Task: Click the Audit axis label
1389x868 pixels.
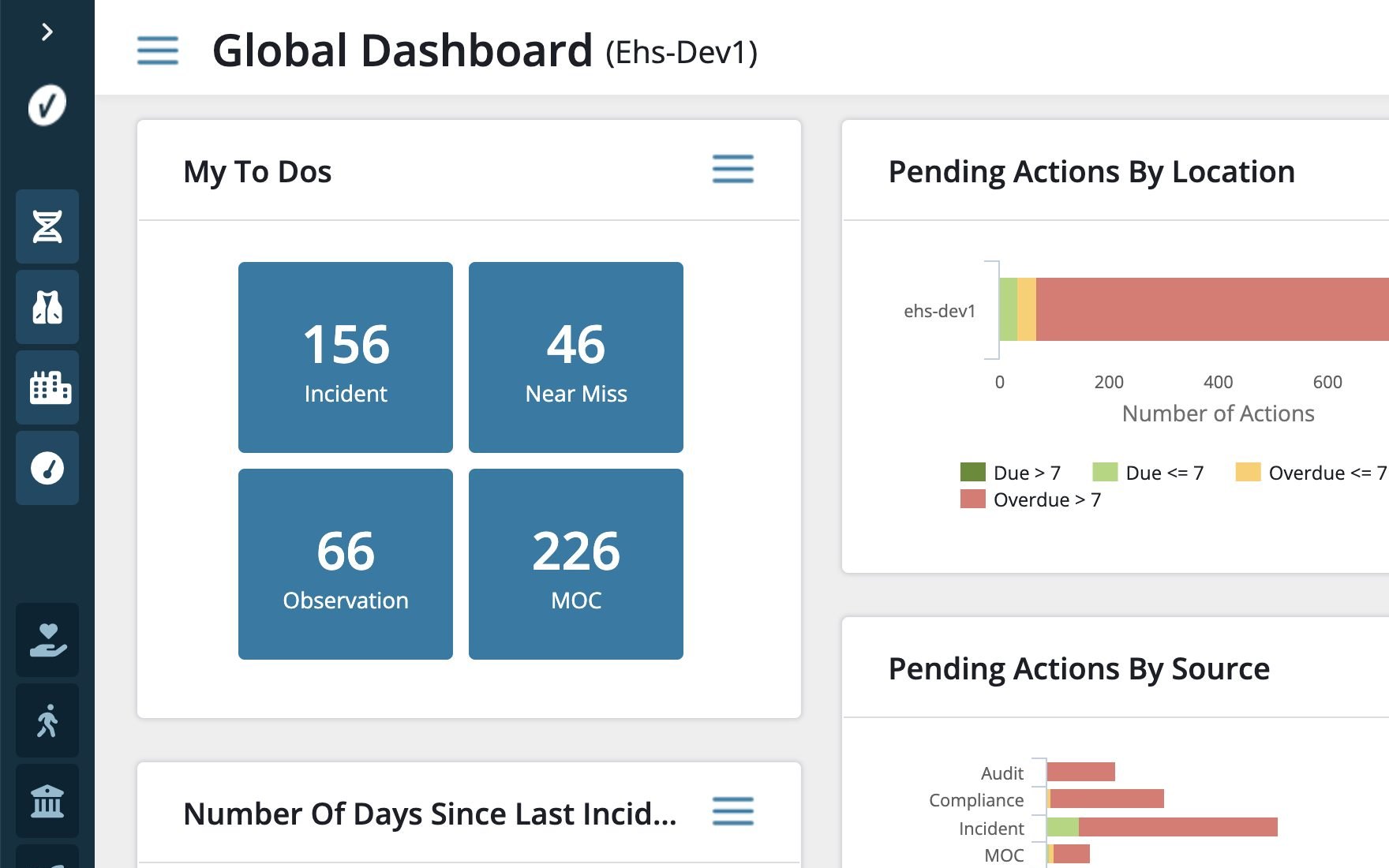Action: pos(1002,773)
